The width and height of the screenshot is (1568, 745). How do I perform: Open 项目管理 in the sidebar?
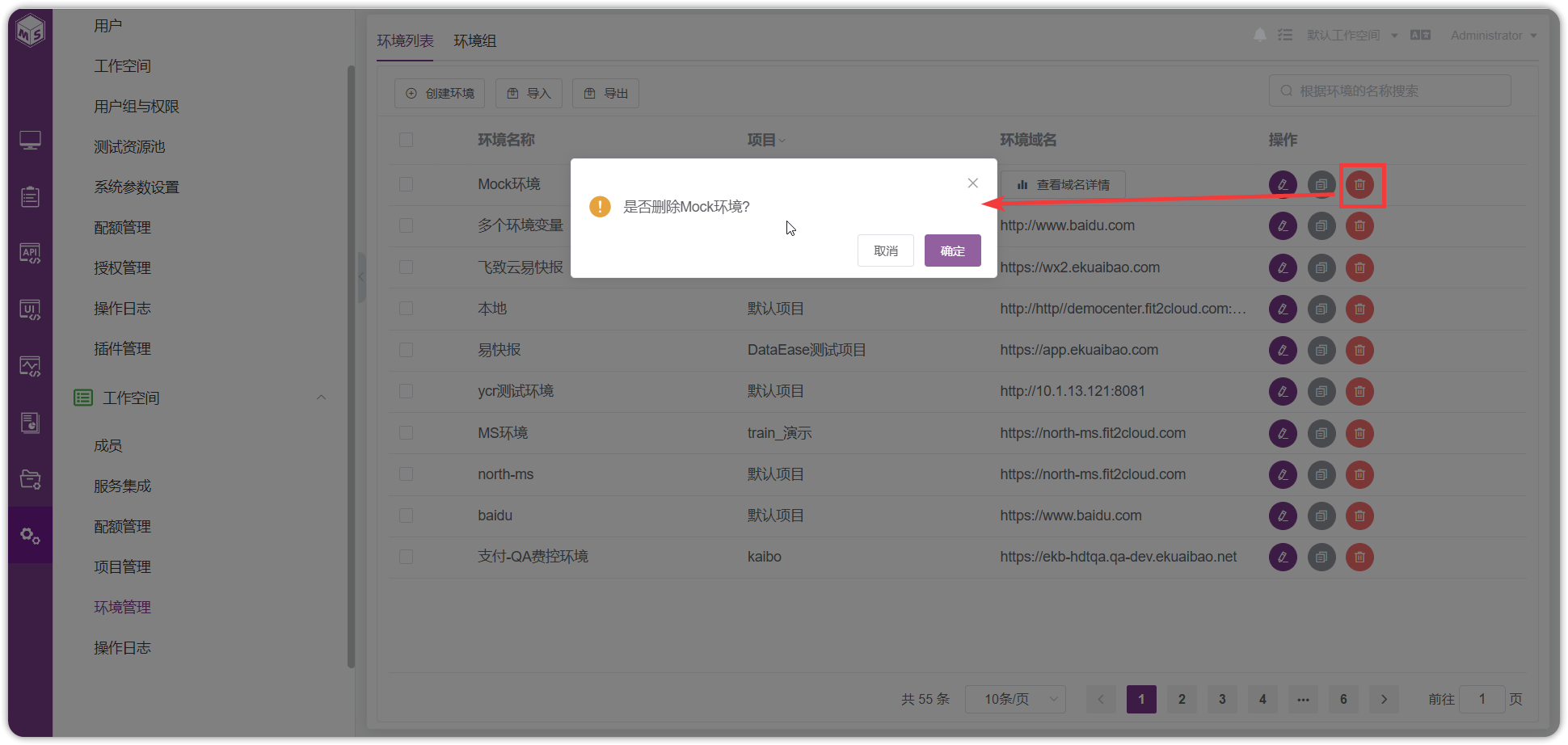pos(123,567)
